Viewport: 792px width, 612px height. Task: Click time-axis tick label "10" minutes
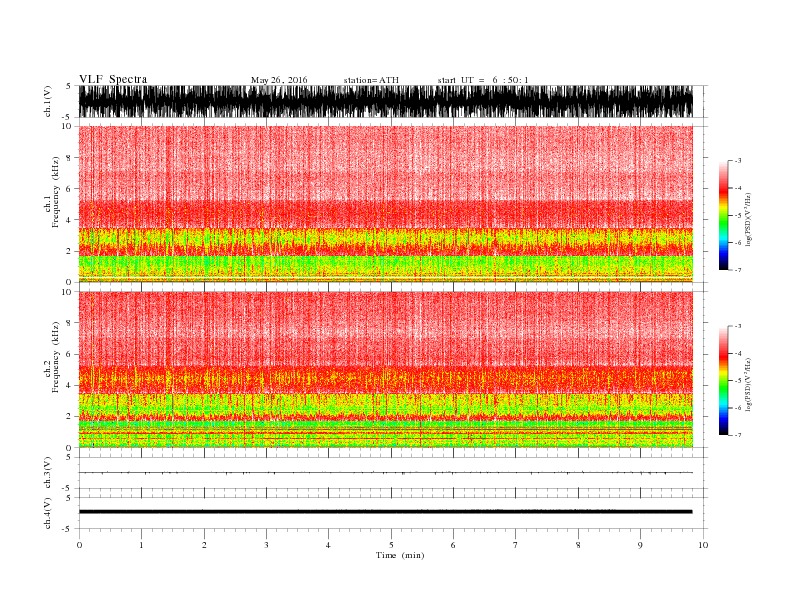click(703, 545)
